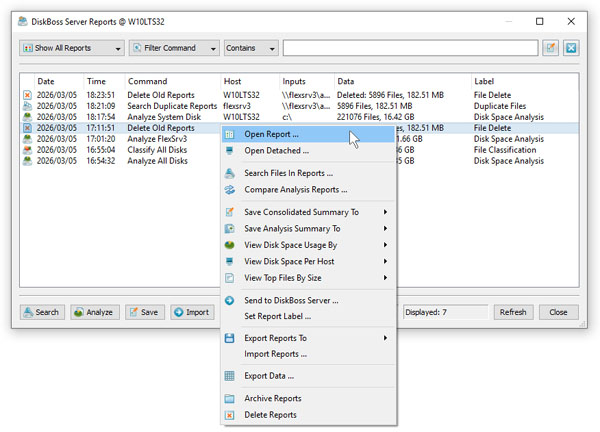This screenshot has width=600, height=432.
Task: Expand View Disk Space Per Host submenu arrow
Action: coord(385,261)
